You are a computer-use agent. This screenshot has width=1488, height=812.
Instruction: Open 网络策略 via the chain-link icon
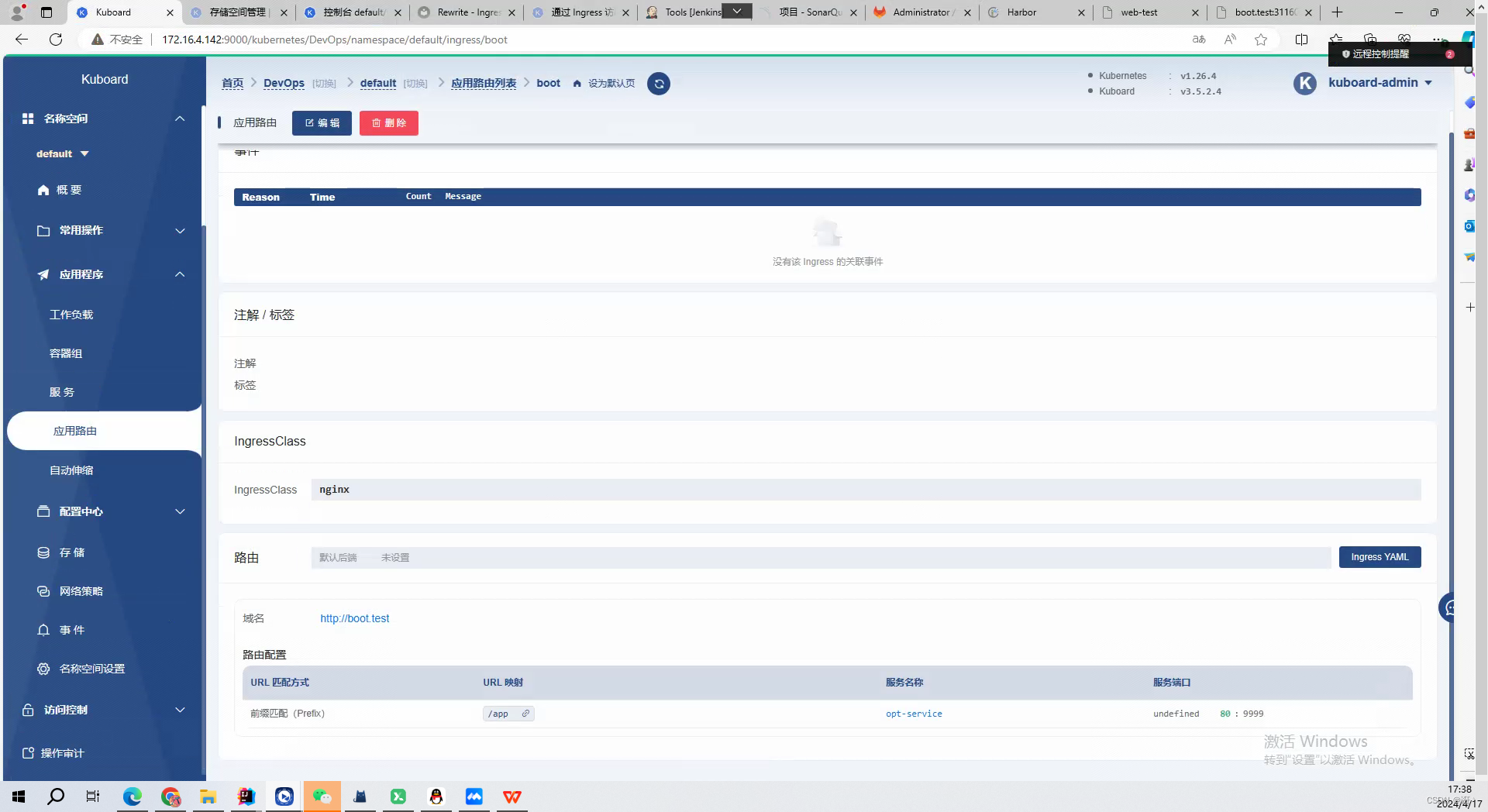(x=43, y=590)
